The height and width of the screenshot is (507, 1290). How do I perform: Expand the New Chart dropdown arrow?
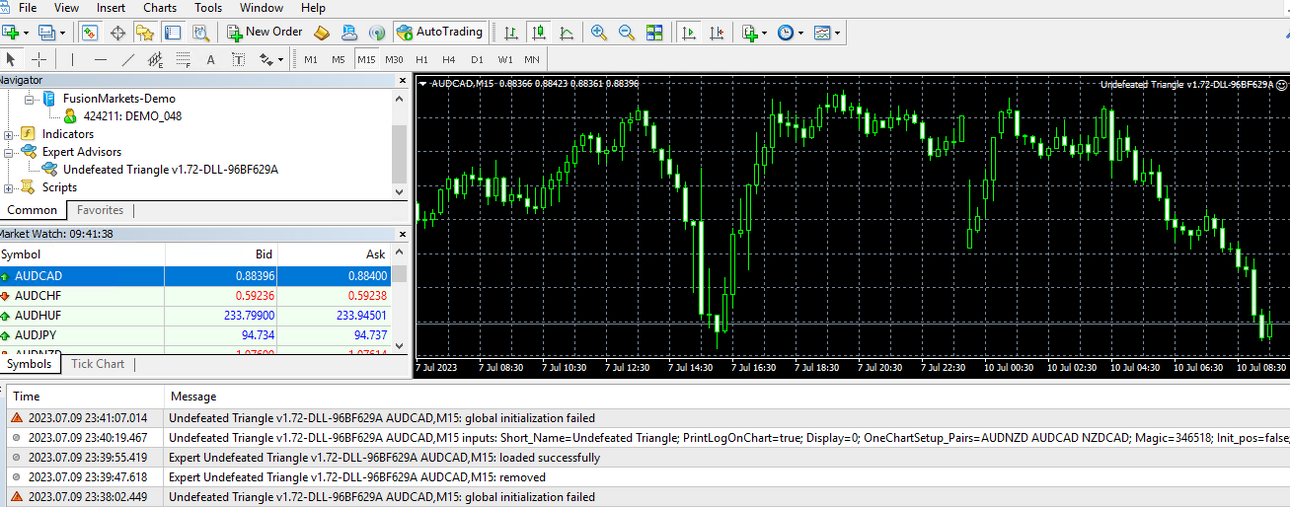click(26, 33)
